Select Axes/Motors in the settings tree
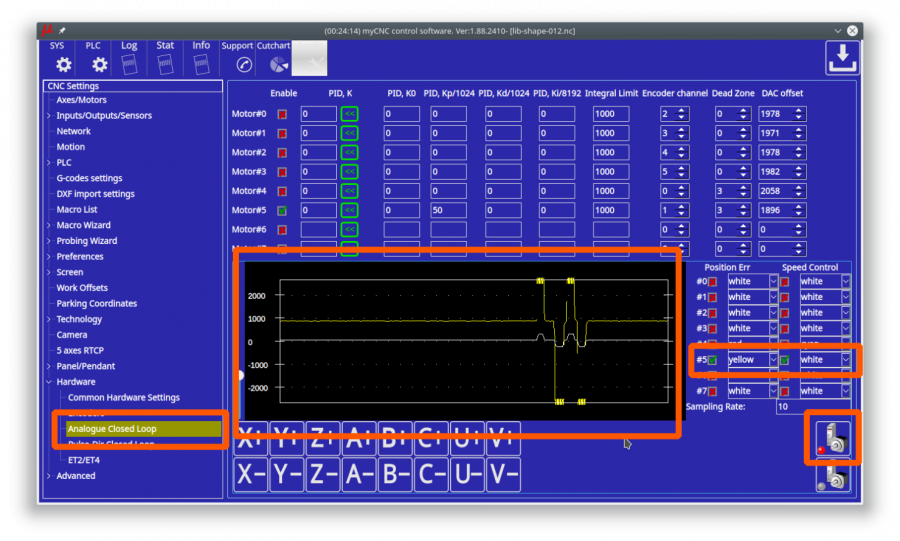Viewport: 900px width, 541px height. coord(81,100)
